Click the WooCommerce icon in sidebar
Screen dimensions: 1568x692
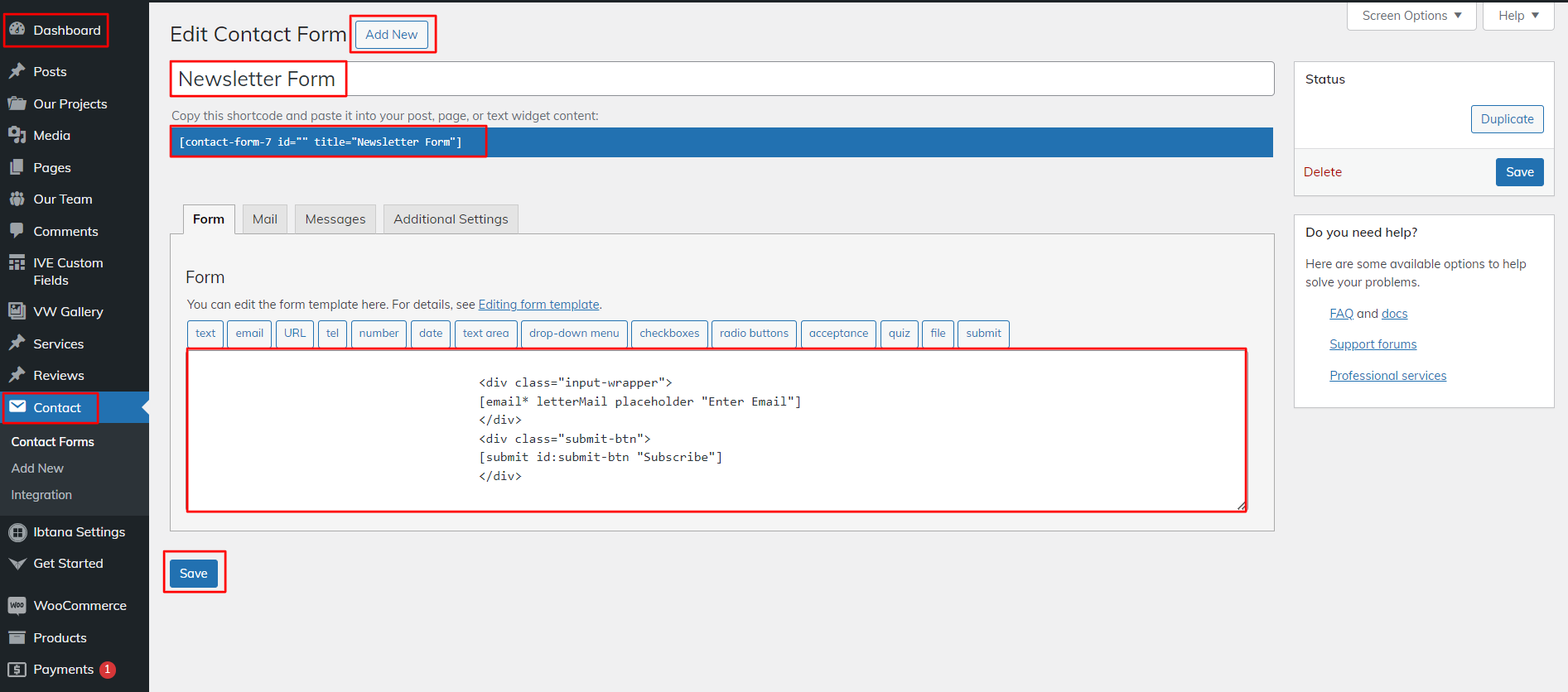[17, 605]
